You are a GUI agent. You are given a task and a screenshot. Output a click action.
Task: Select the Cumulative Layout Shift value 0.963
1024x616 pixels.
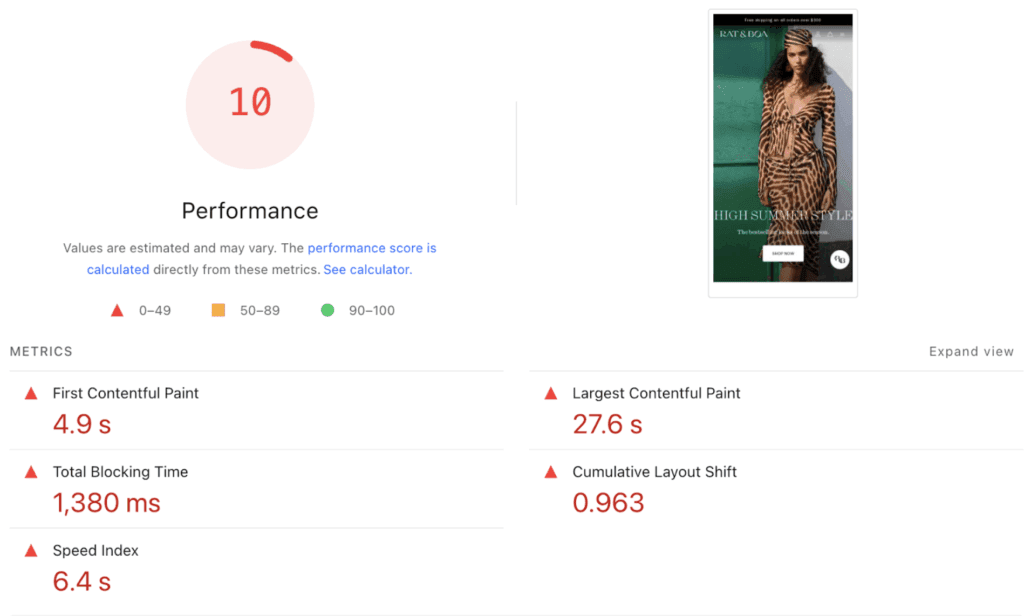pyautogui.click(x=608, y=503)
